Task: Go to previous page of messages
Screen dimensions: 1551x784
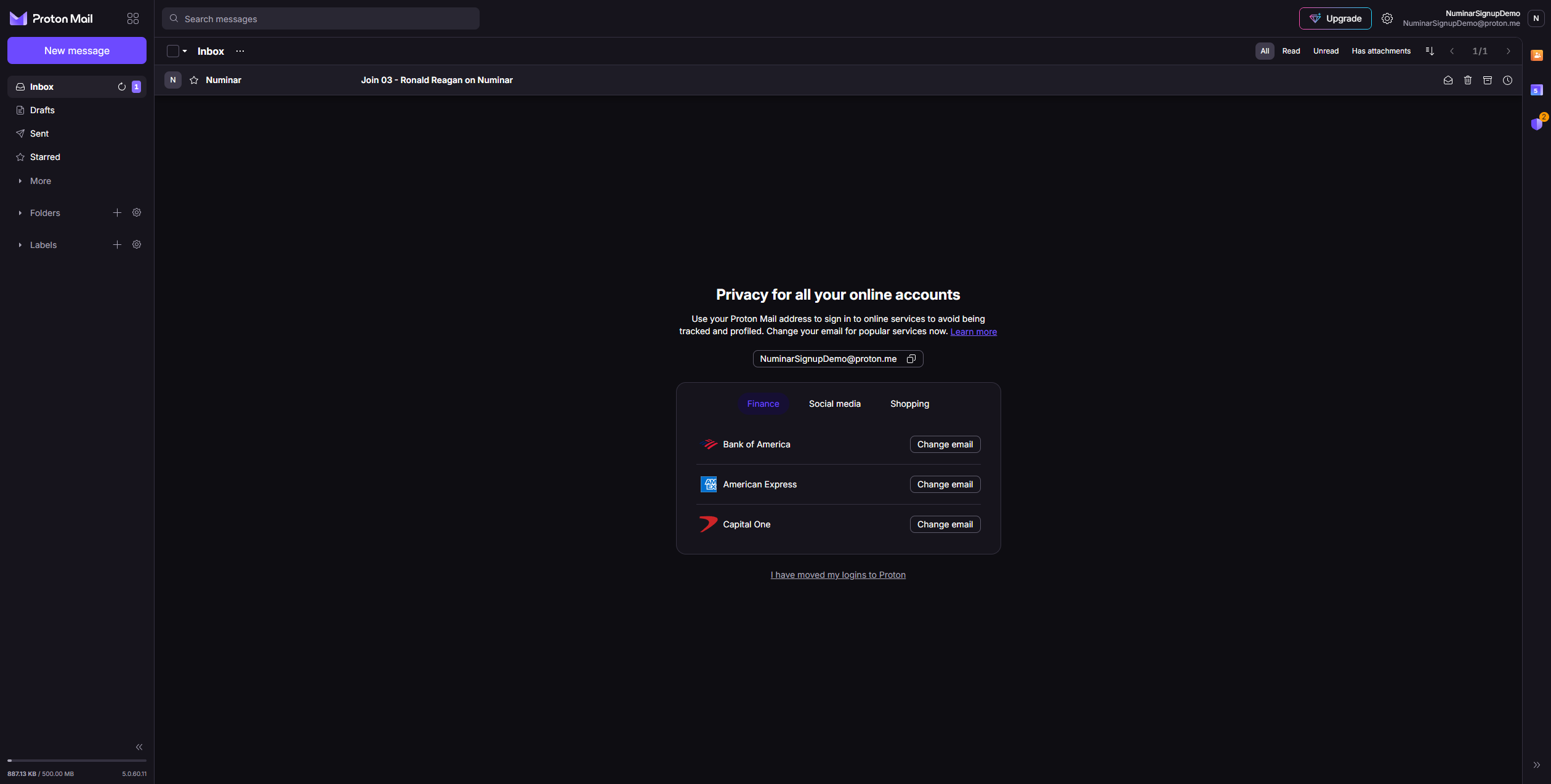Action: pyautogui.click(x=1452, y=51)
